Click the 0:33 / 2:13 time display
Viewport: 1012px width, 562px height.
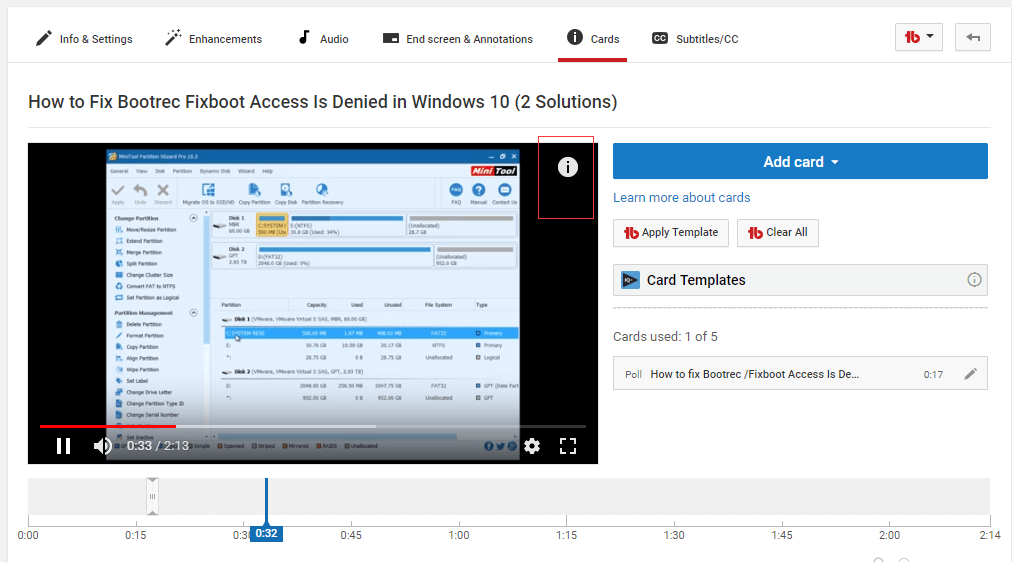pos(157,446)
